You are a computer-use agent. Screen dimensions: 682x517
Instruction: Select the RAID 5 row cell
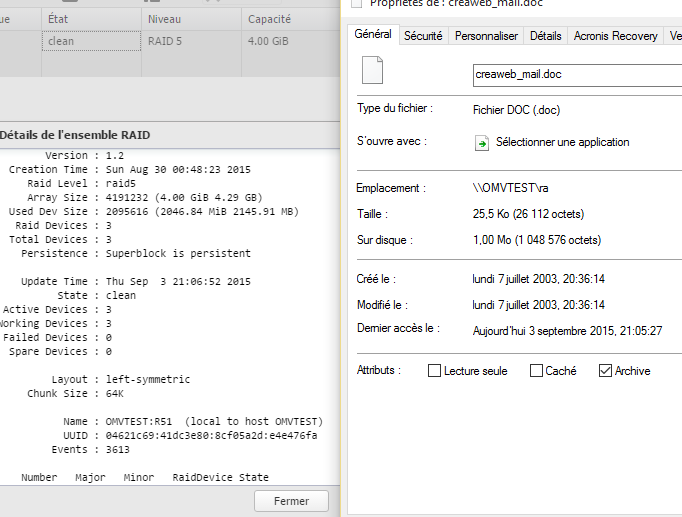(190, 42)
